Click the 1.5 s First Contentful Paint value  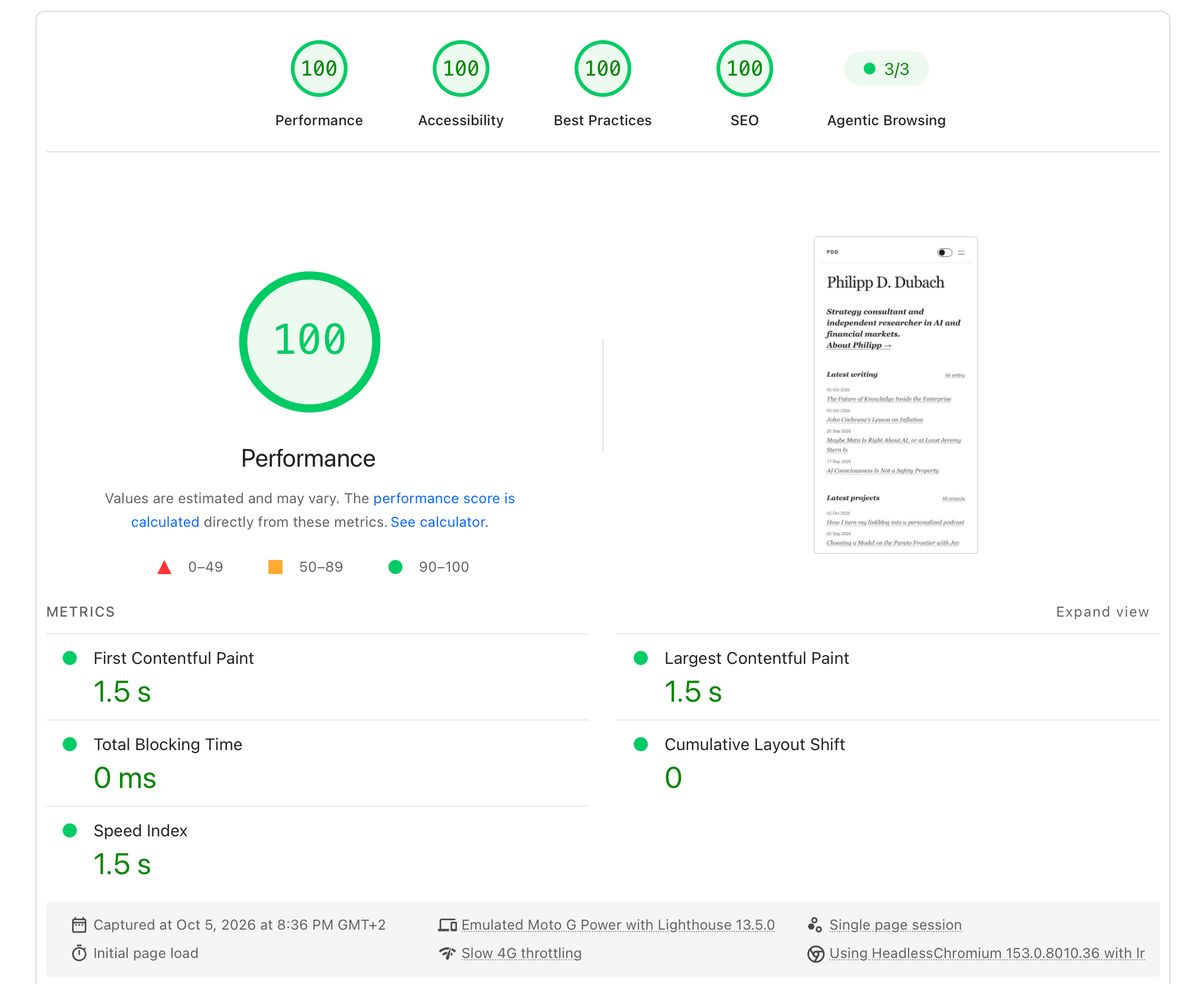pyautogui.click(x=122, y=692)
